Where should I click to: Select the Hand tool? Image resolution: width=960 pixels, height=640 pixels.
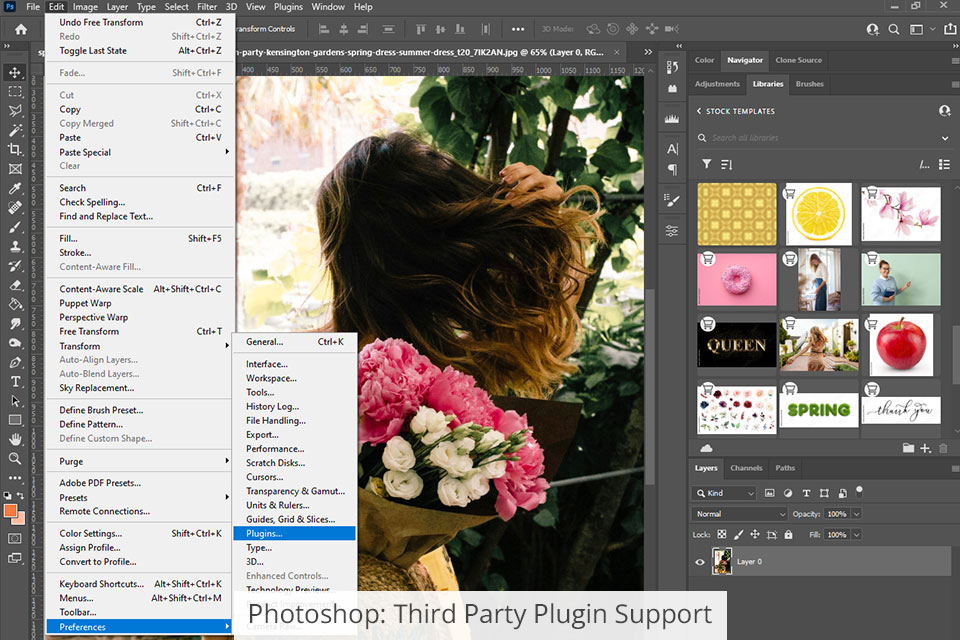pos(15,439)
